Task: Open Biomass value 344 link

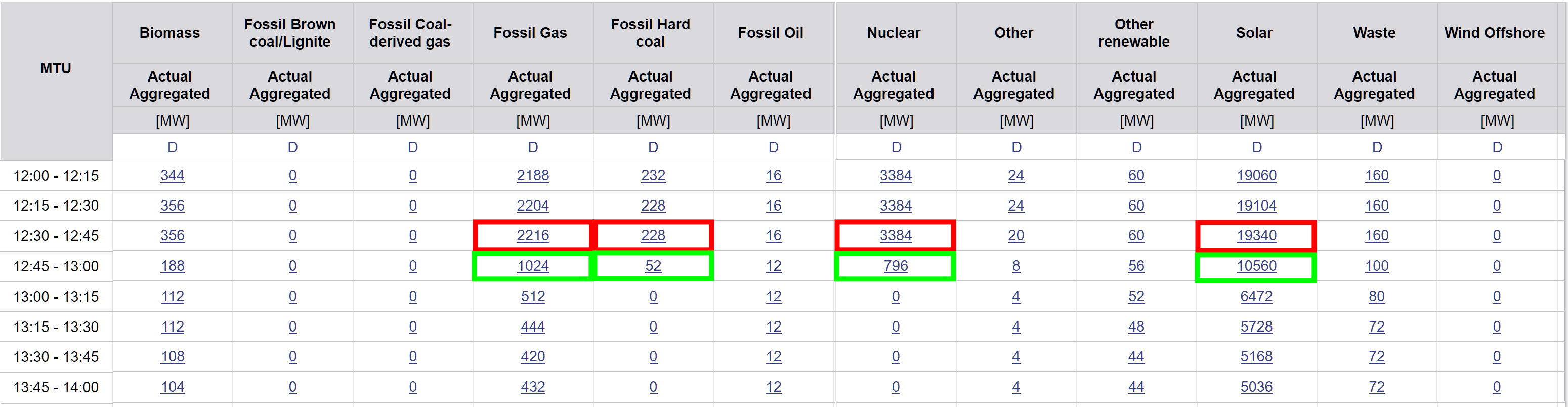Action: click(x=172, y=176)
